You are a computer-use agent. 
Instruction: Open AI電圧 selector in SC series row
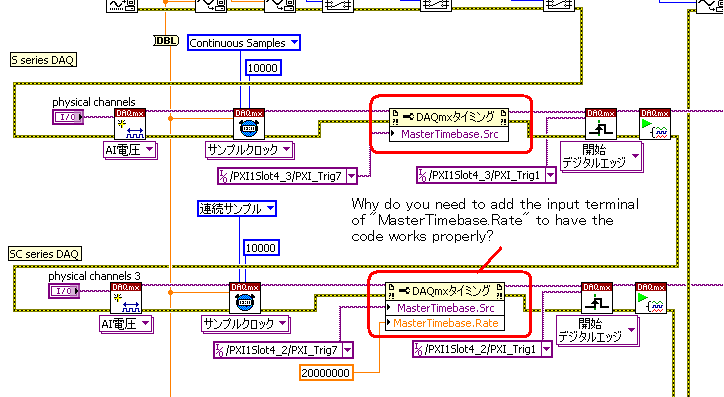click(145, 324)
